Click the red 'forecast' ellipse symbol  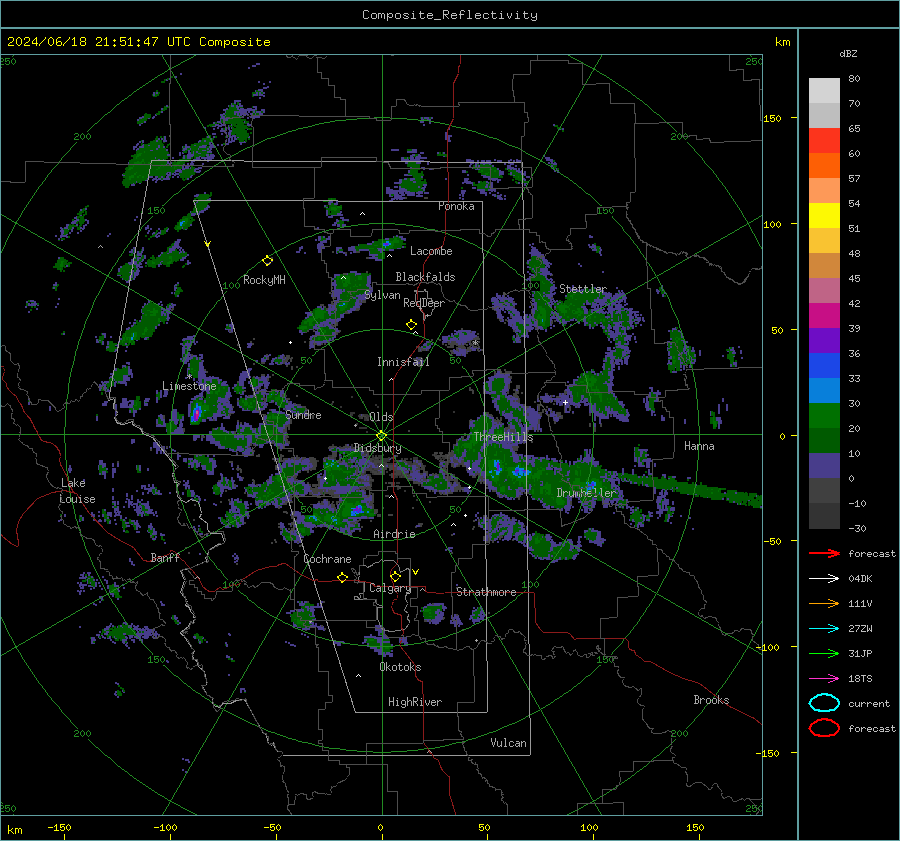point(824,728)
